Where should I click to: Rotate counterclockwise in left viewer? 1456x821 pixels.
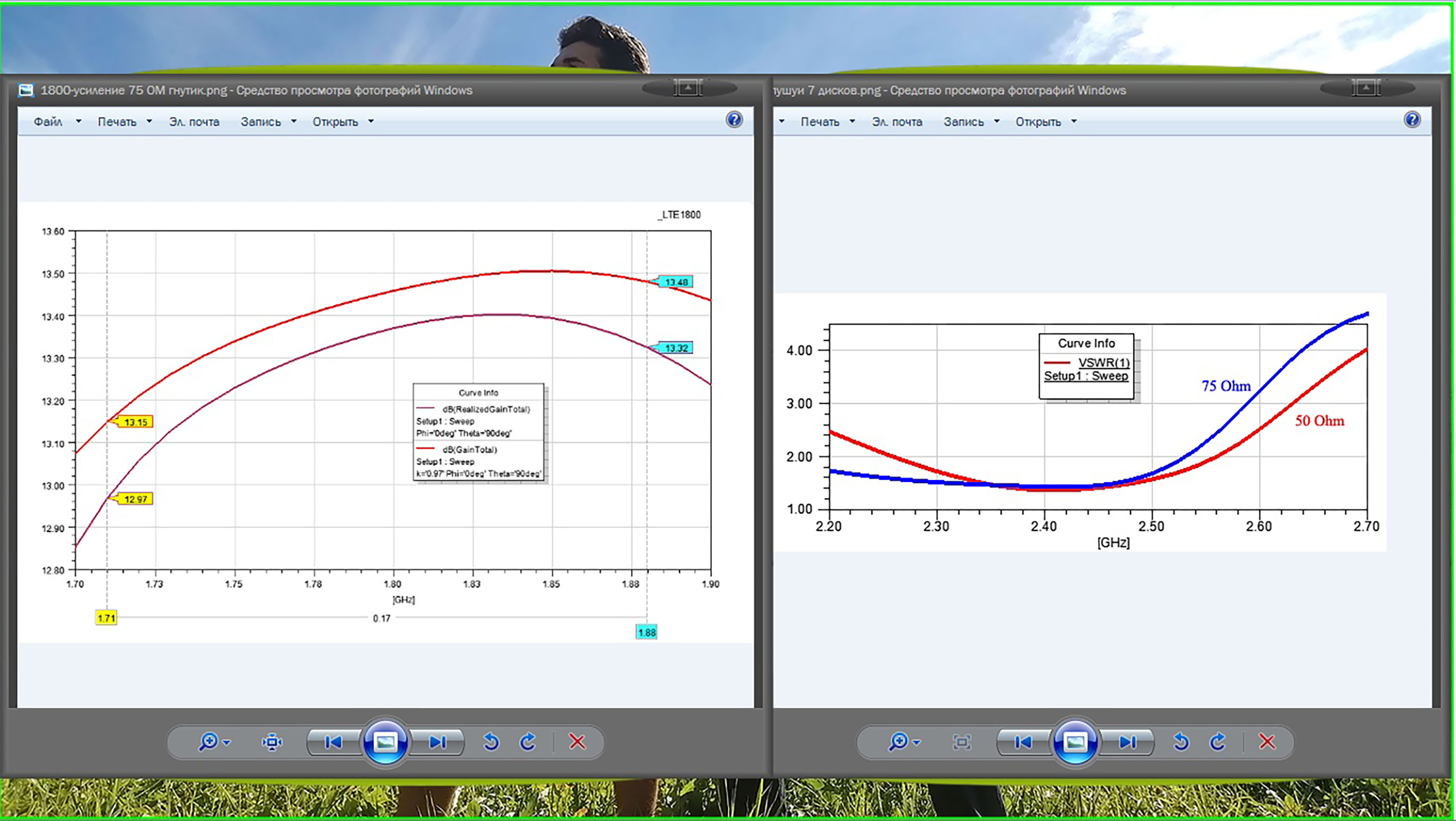pyautogui.click(x=491, y=741)
